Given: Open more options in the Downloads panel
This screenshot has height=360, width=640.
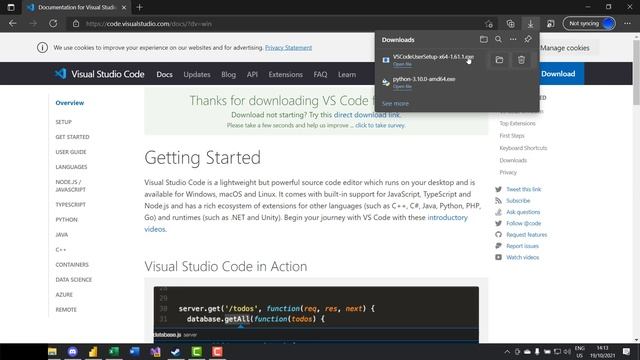Looking at the screenshot, I should point(513,40).
